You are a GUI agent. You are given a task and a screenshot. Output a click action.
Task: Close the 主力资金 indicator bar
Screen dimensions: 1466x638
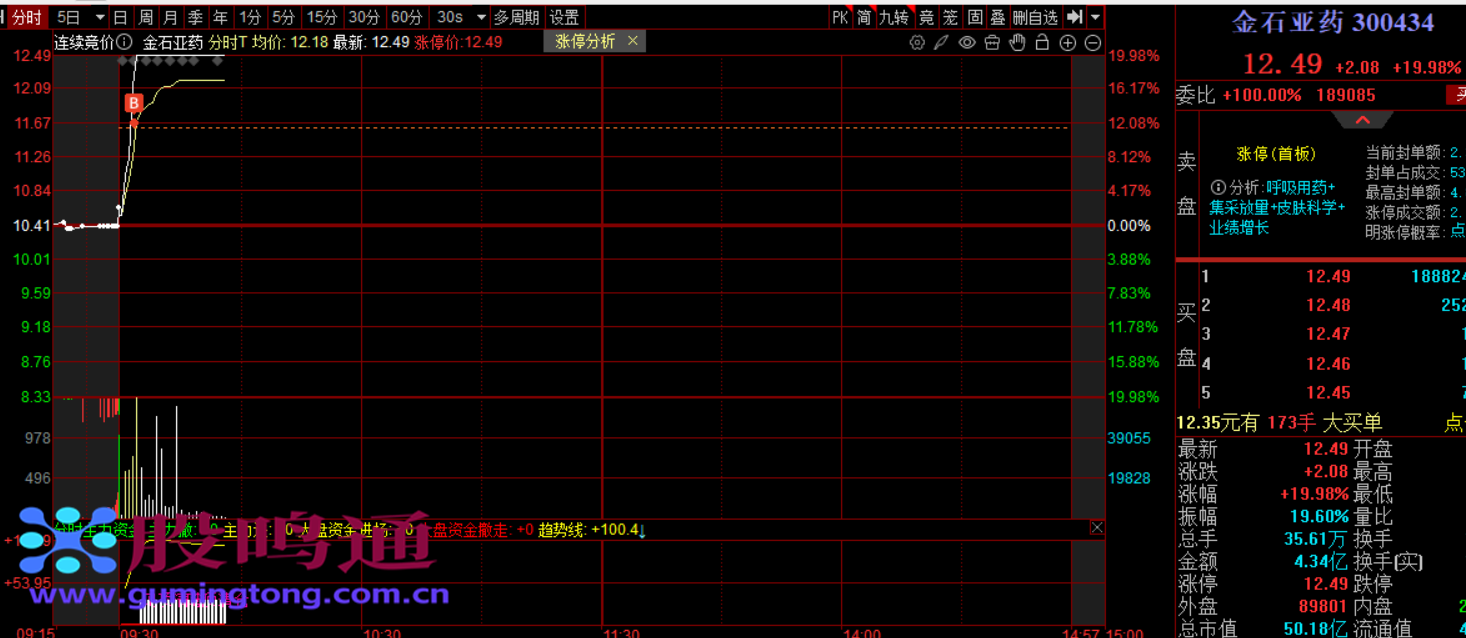coord(1097,528)
